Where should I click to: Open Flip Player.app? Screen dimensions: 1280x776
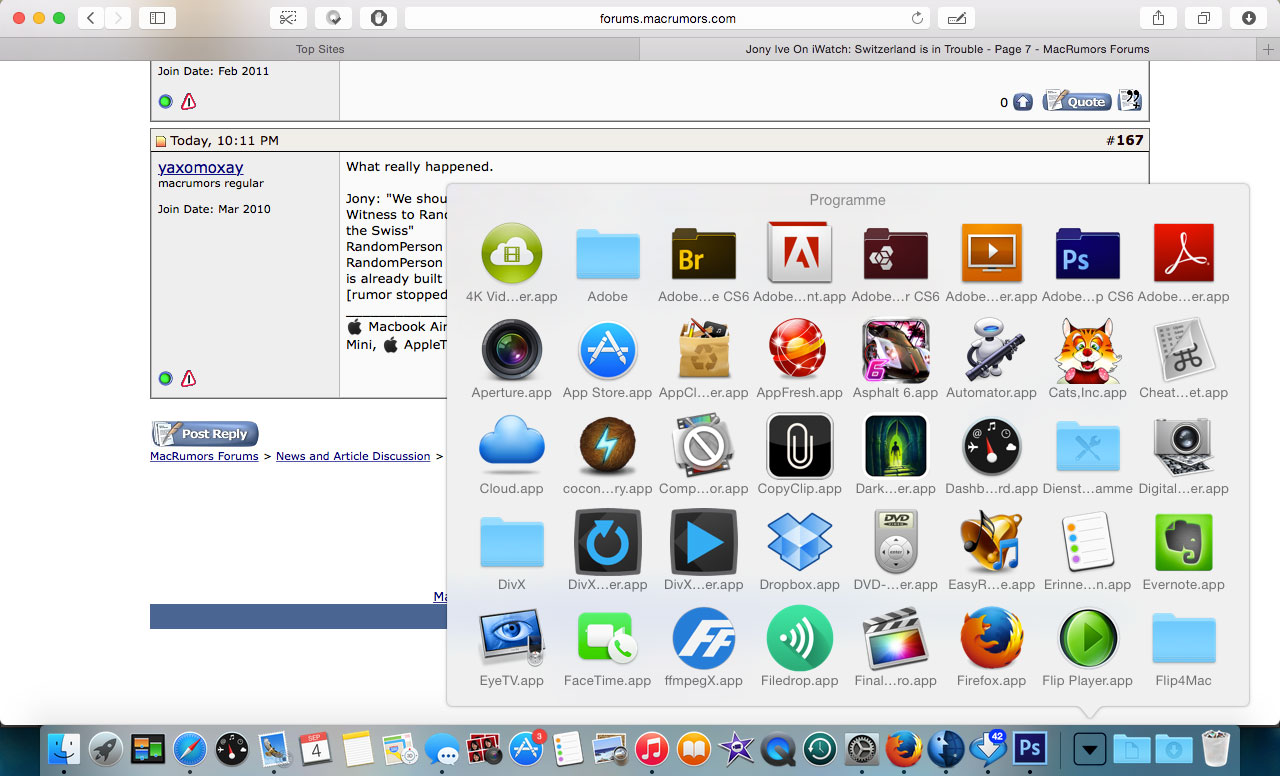tap(1088, 637)
